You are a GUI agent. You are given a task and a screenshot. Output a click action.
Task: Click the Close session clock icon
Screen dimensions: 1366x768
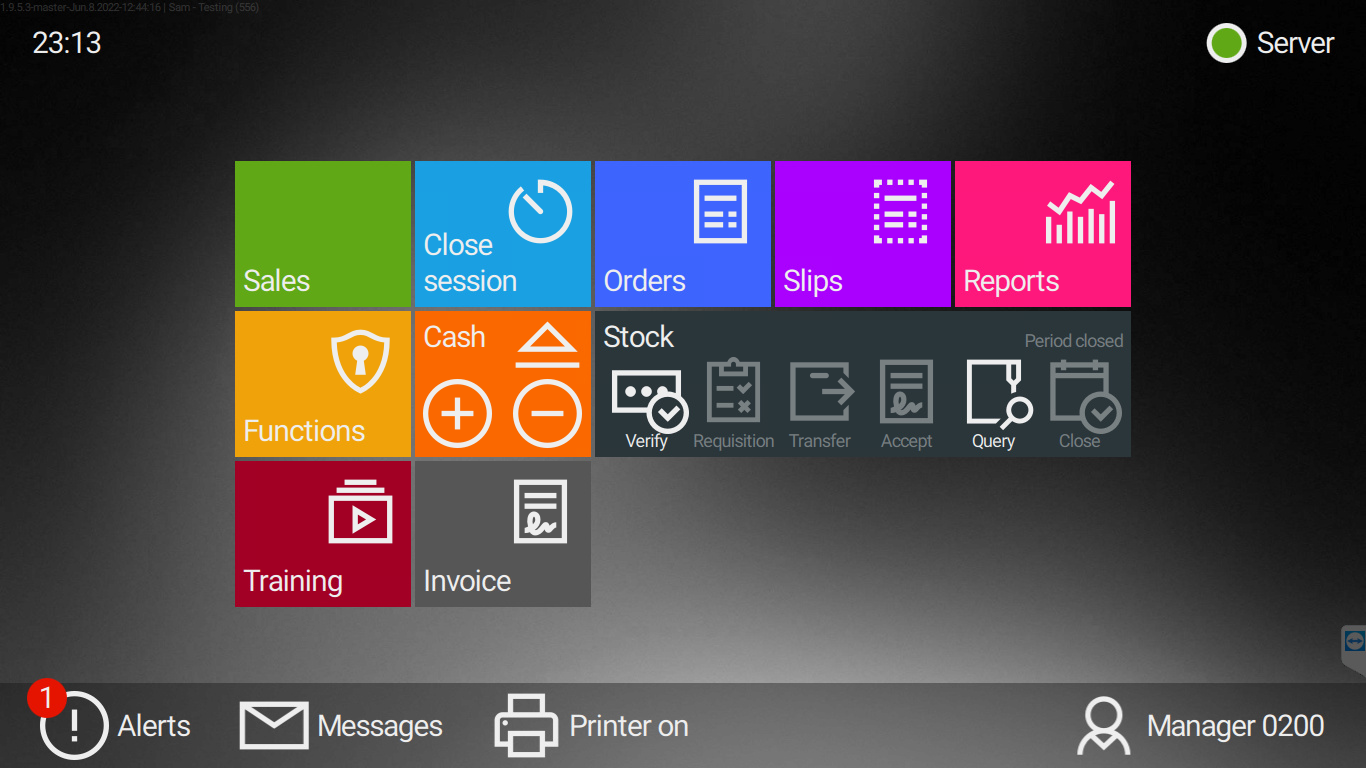pyautogui.click(x=540, y=212)
